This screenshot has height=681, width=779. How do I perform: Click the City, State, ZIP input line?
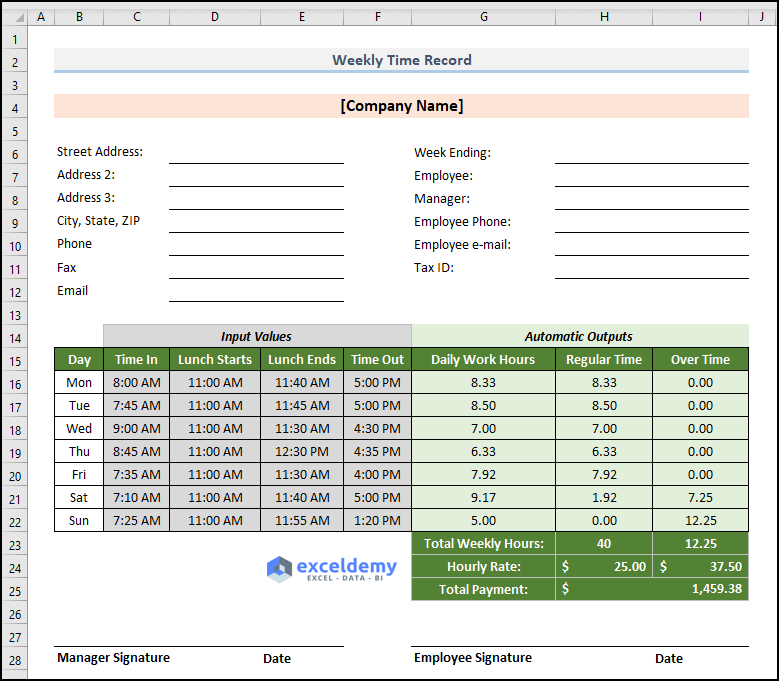256,221
